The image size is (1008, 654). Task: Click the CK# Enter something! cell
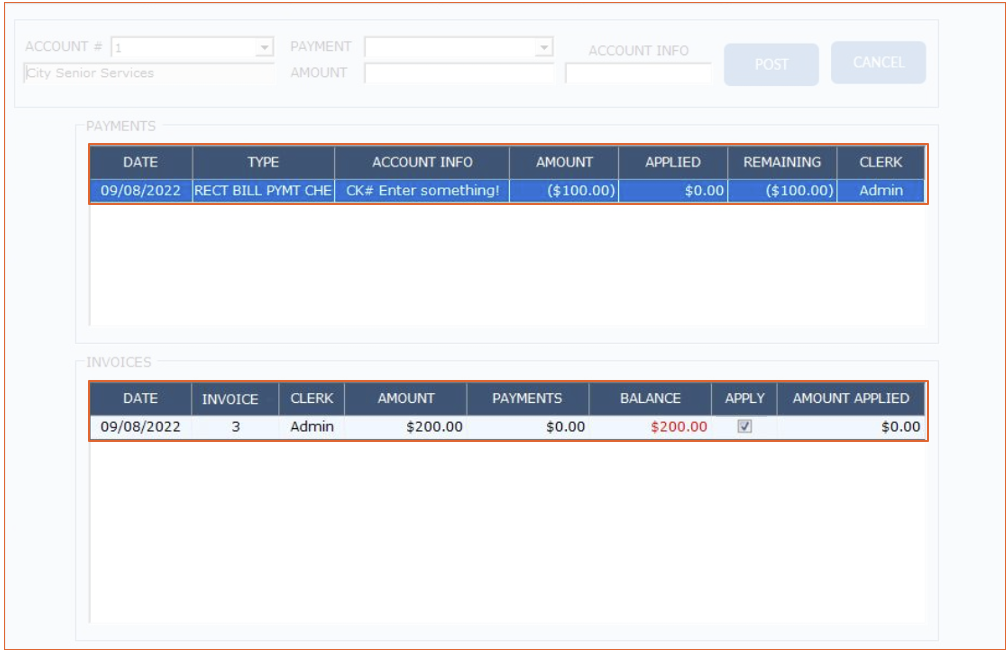coord(421,190)
